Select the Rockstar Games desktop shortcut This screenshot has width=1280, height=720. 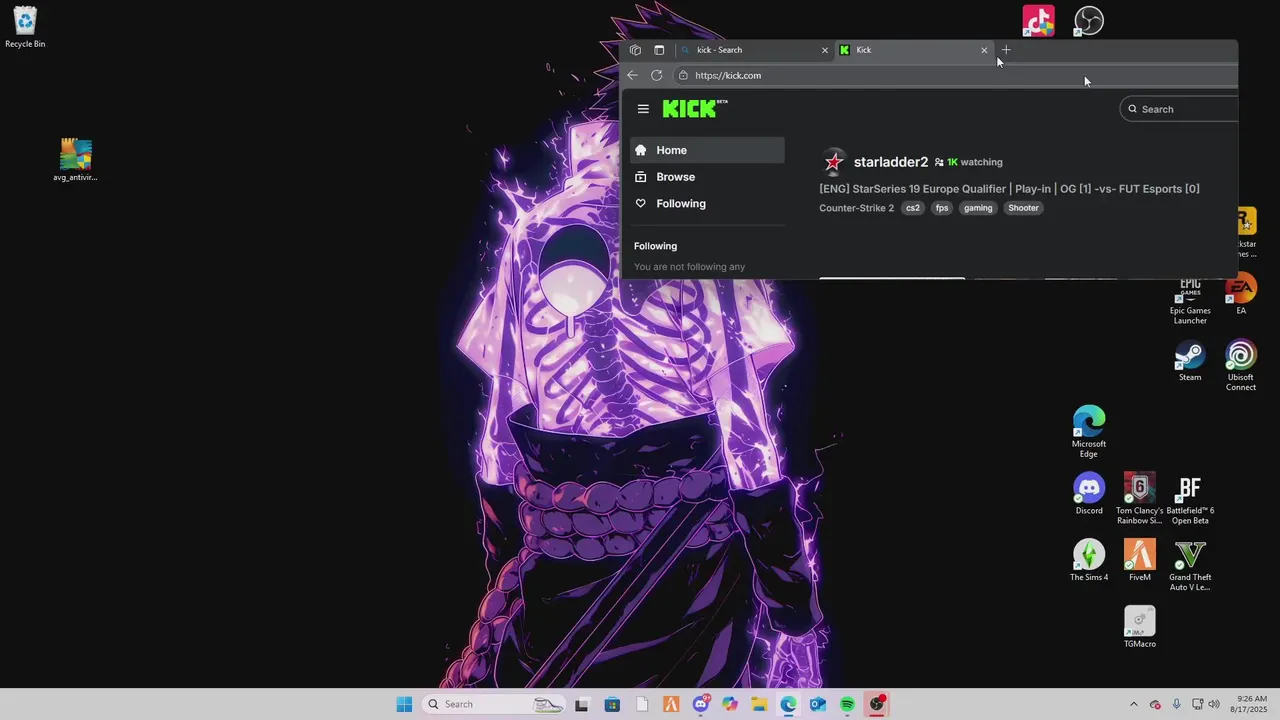point(1247,232)
